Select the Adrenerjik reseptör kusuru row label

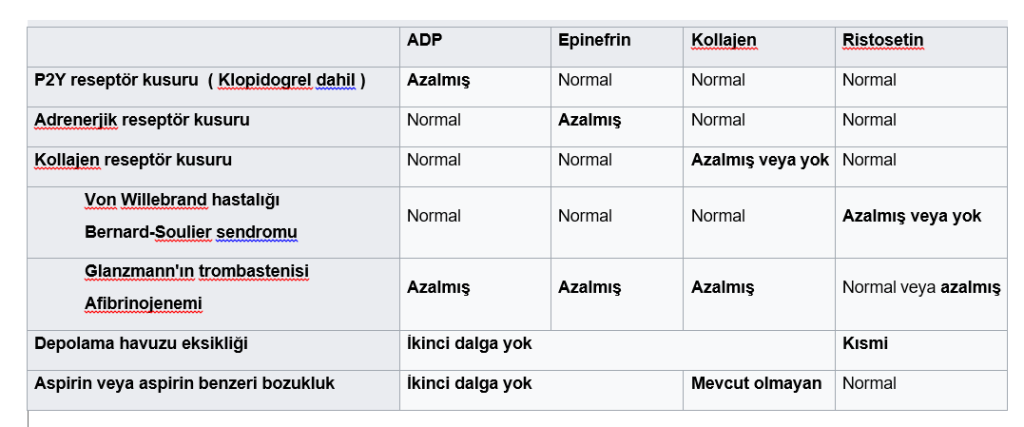141,120
